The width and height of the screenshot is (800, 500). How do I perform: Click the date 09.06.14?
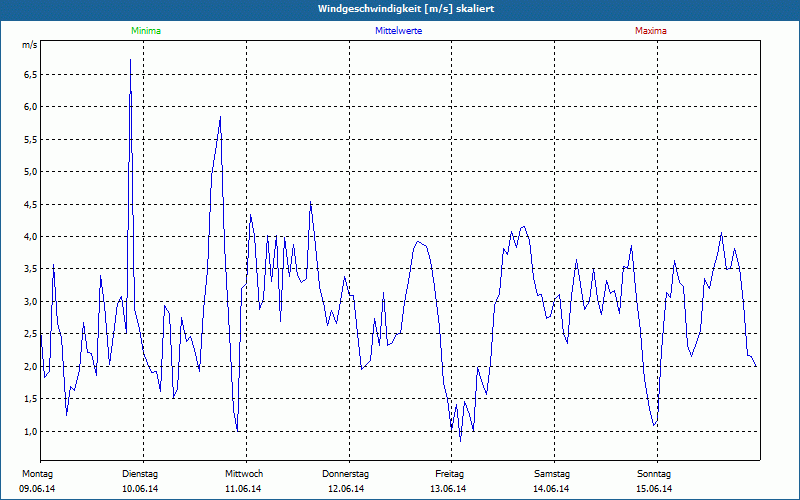click(37, 489)
